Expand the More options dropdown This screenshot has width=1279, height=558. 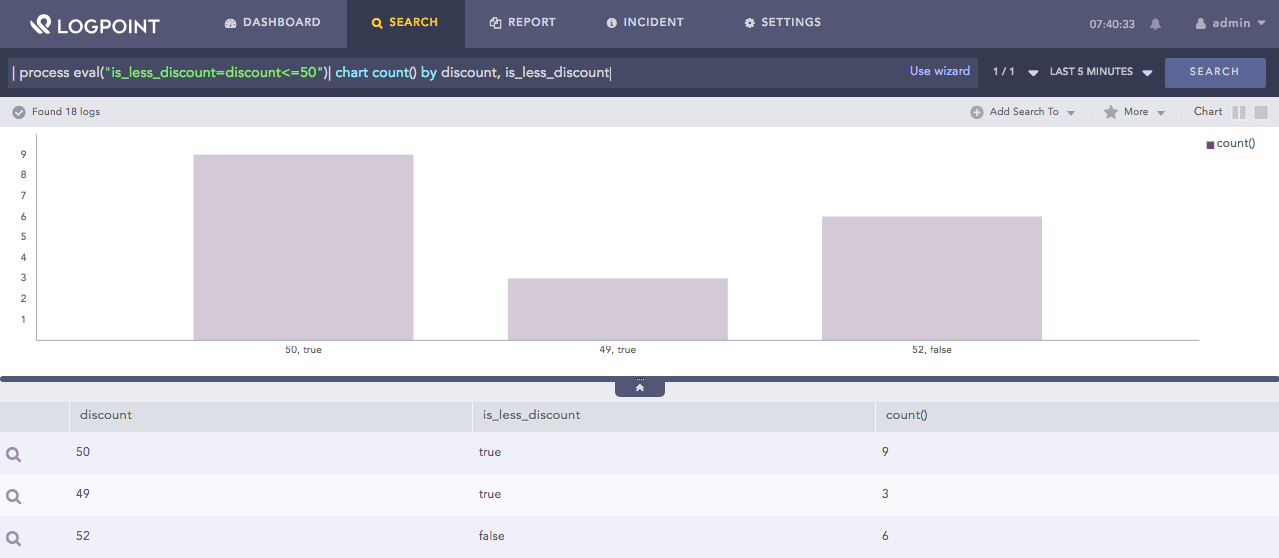1135,112
